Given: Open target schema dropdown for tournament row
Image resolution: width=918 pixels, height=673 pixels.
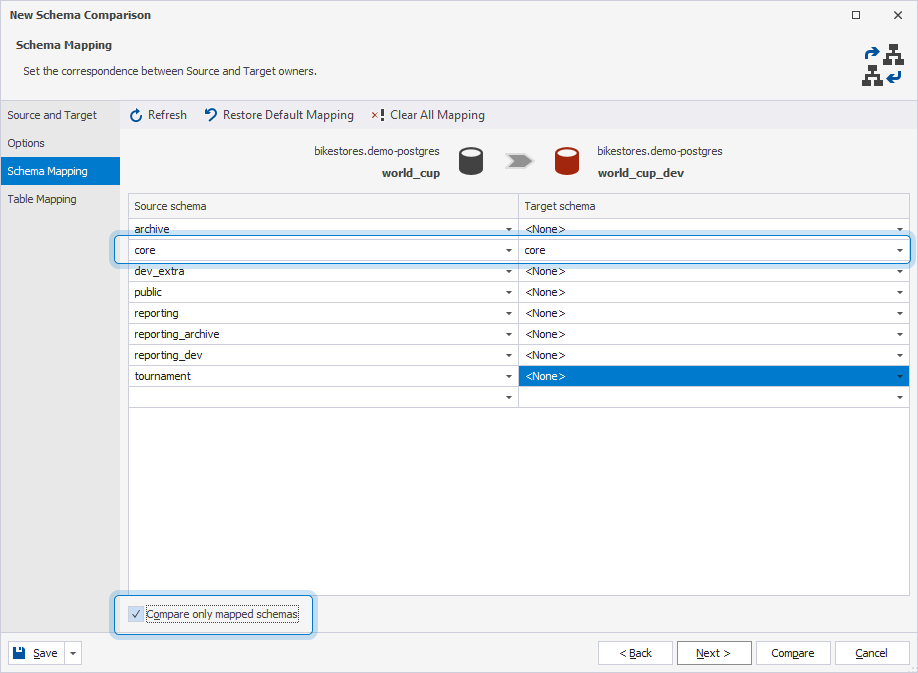Looking at the screenshot, I should click(900, 377).
